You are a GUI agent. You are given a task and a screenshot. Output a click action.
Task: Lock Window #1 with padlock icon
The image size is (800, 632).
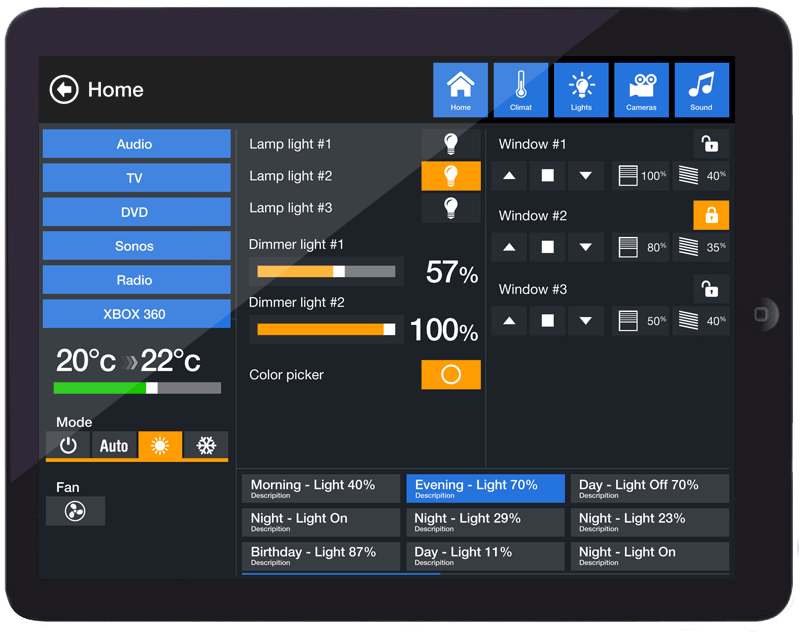711,144
